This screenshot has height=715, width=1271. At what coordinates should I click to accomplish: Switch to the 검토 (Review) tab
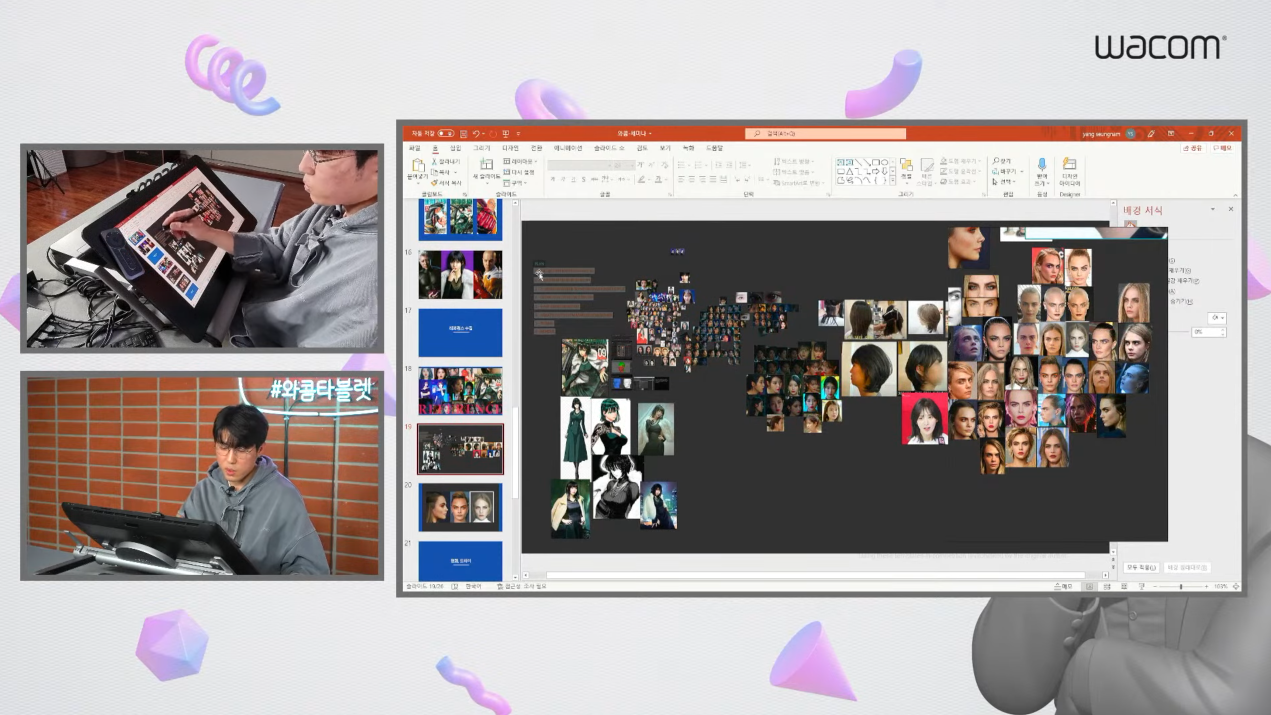[642, 148]
